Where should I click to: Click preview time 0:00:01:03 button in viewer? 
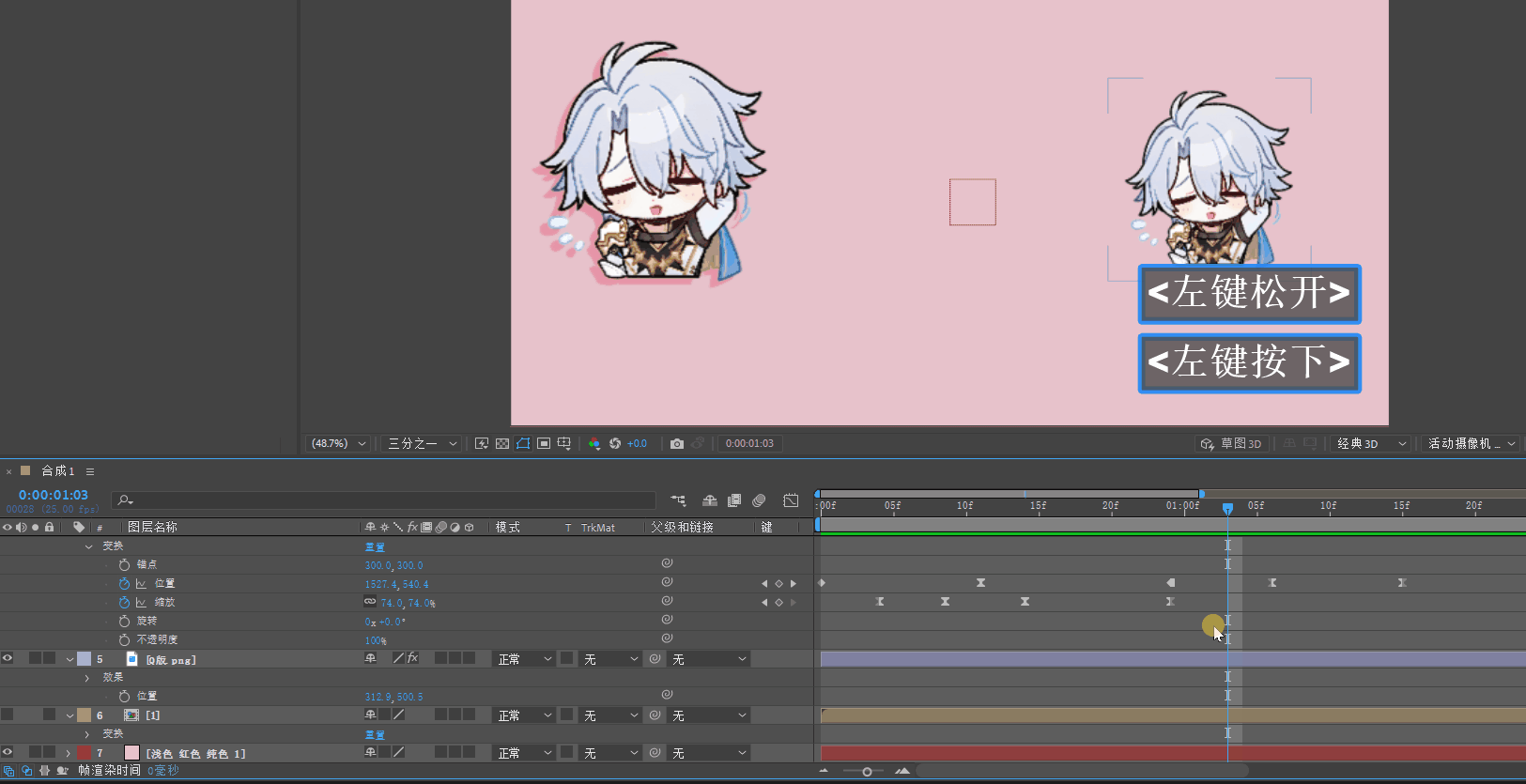(x=749, y=443)
